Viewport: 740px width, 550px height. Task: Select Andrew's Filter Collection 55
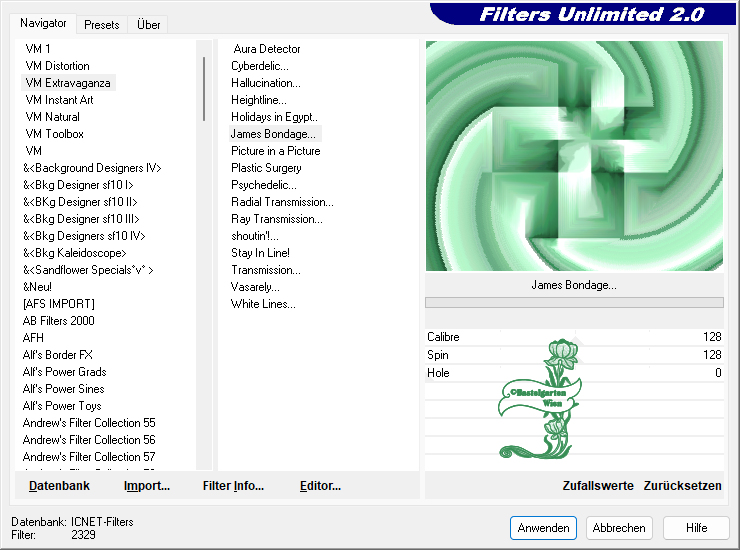89,423
